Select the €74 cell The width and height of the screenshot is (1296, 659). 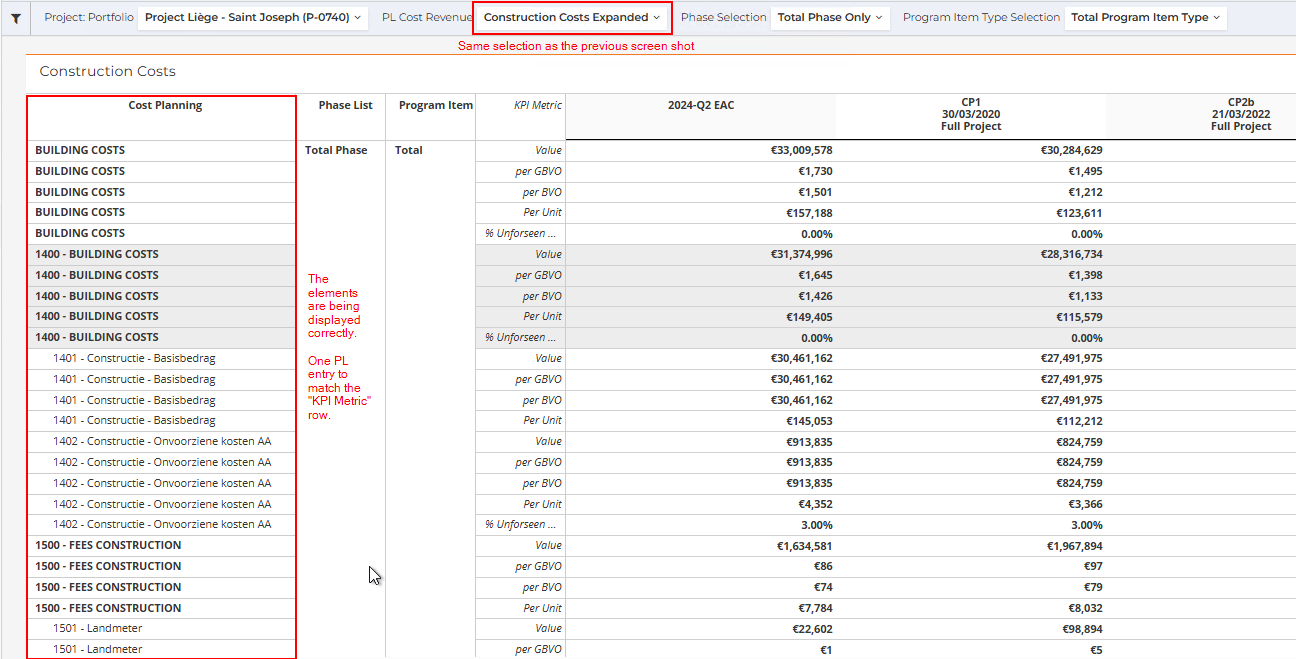[x=823, y=588]
